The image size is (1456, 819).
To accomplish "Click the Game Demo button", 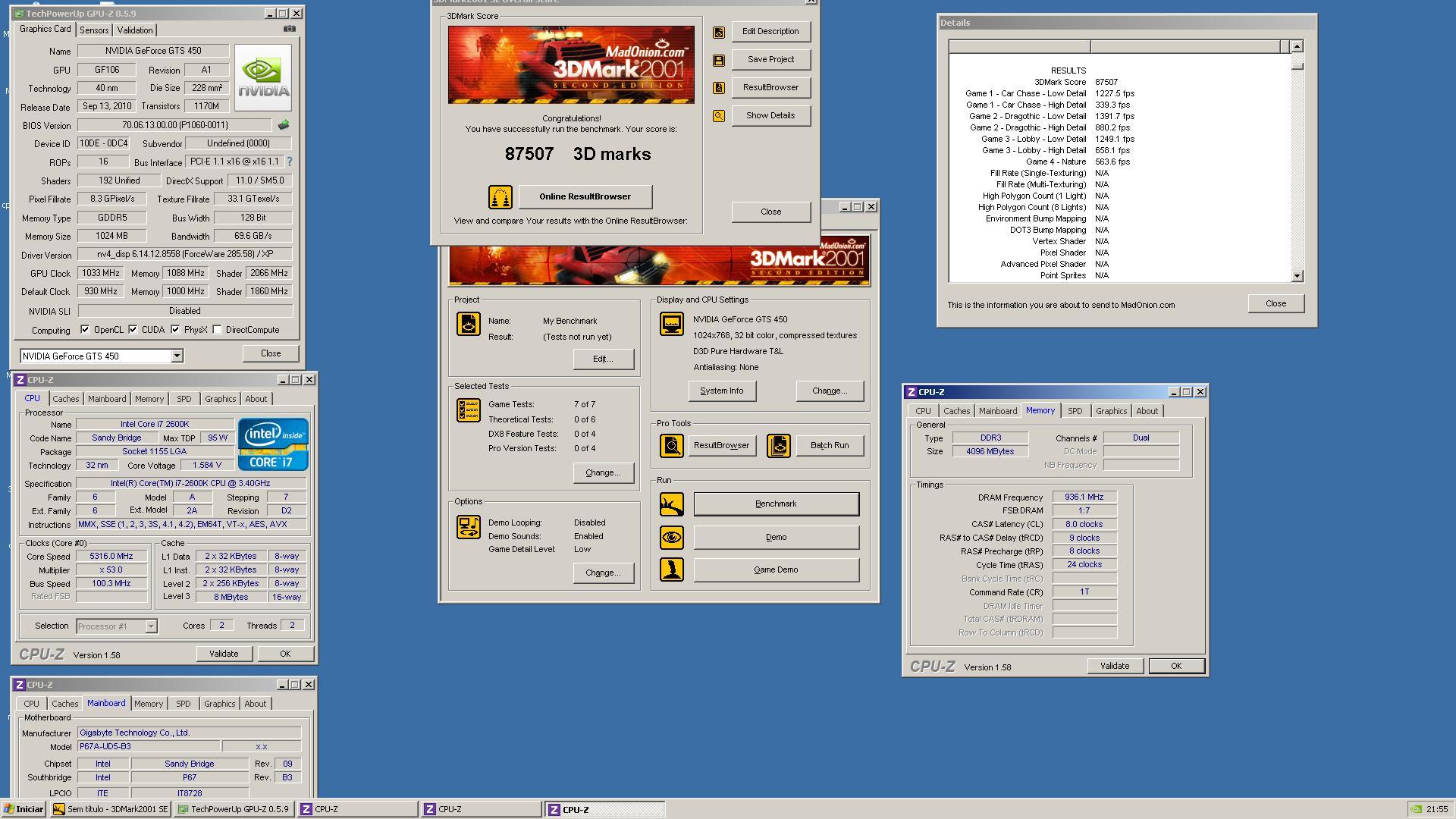I will coord(776,570).
